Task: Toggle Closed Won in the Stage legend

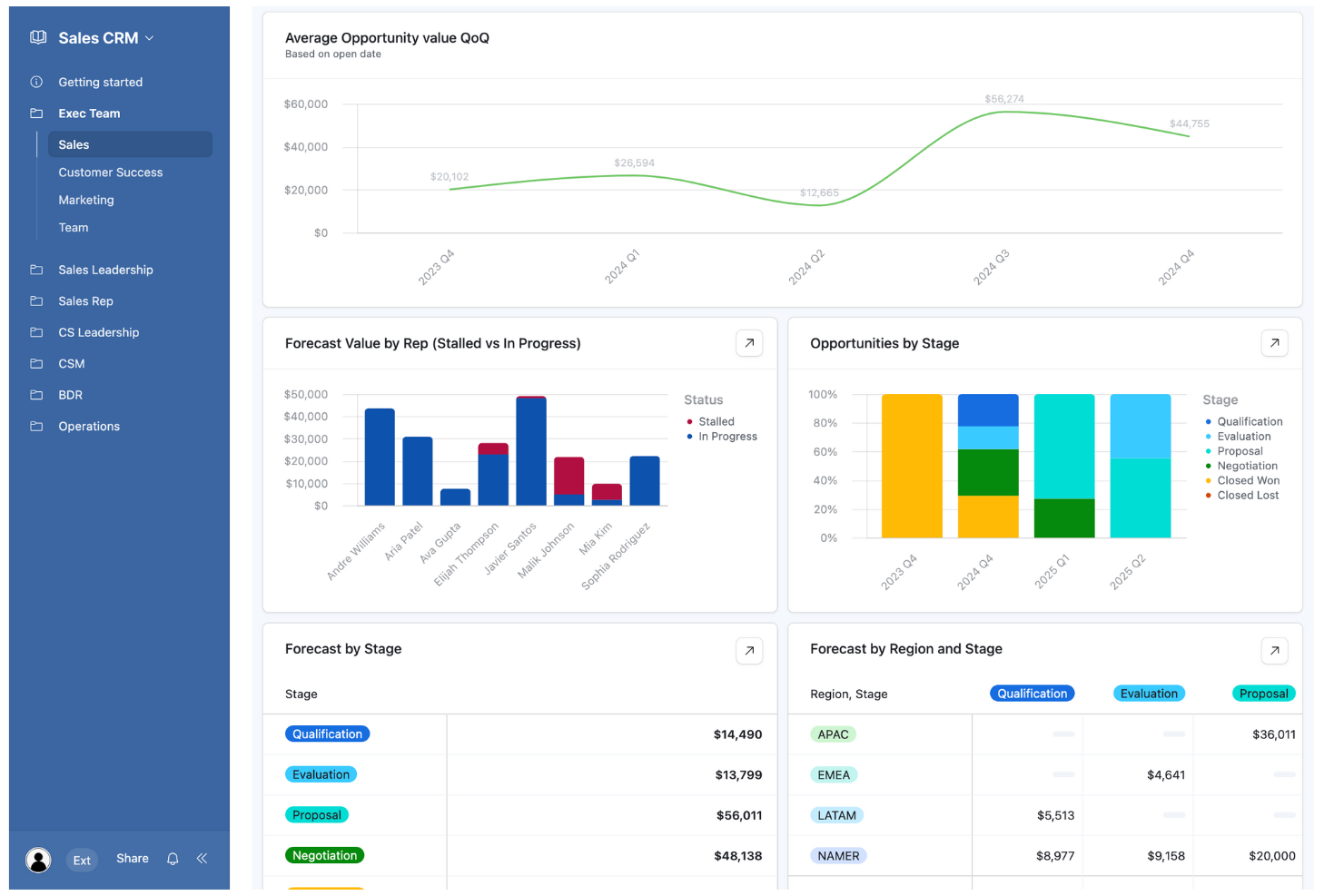Action: (x=1248, y=480)
